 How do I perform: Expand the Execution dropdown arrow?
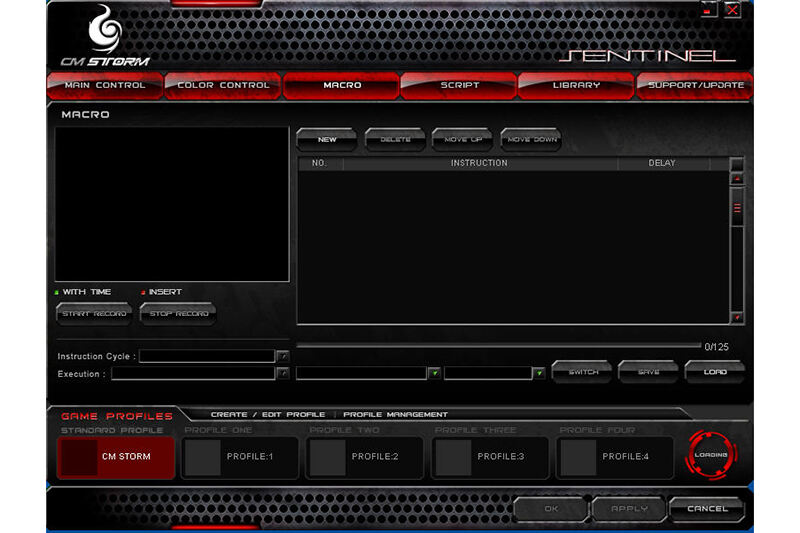point(283,374)
